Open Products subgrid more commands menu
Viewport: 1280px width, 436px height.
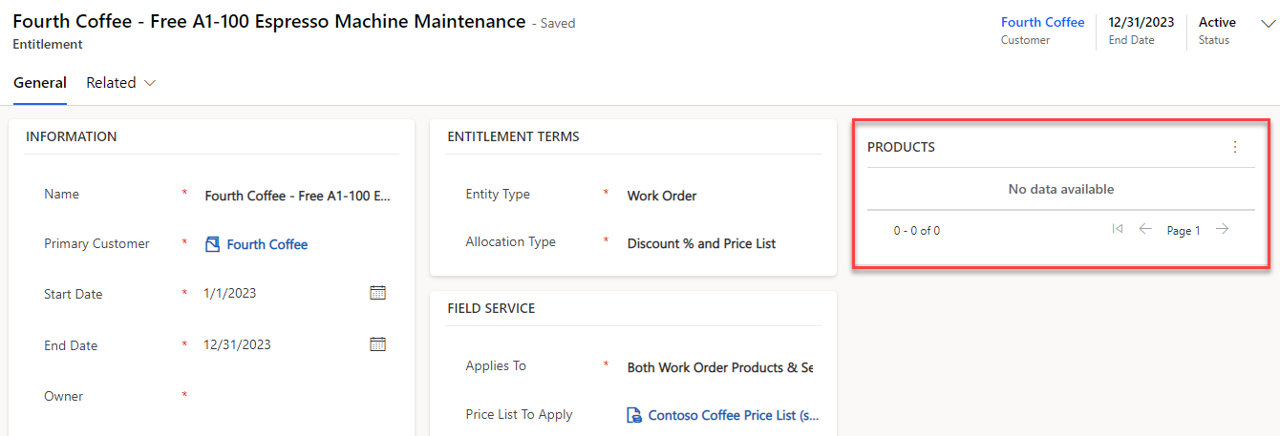click(x=1235, y=147)
